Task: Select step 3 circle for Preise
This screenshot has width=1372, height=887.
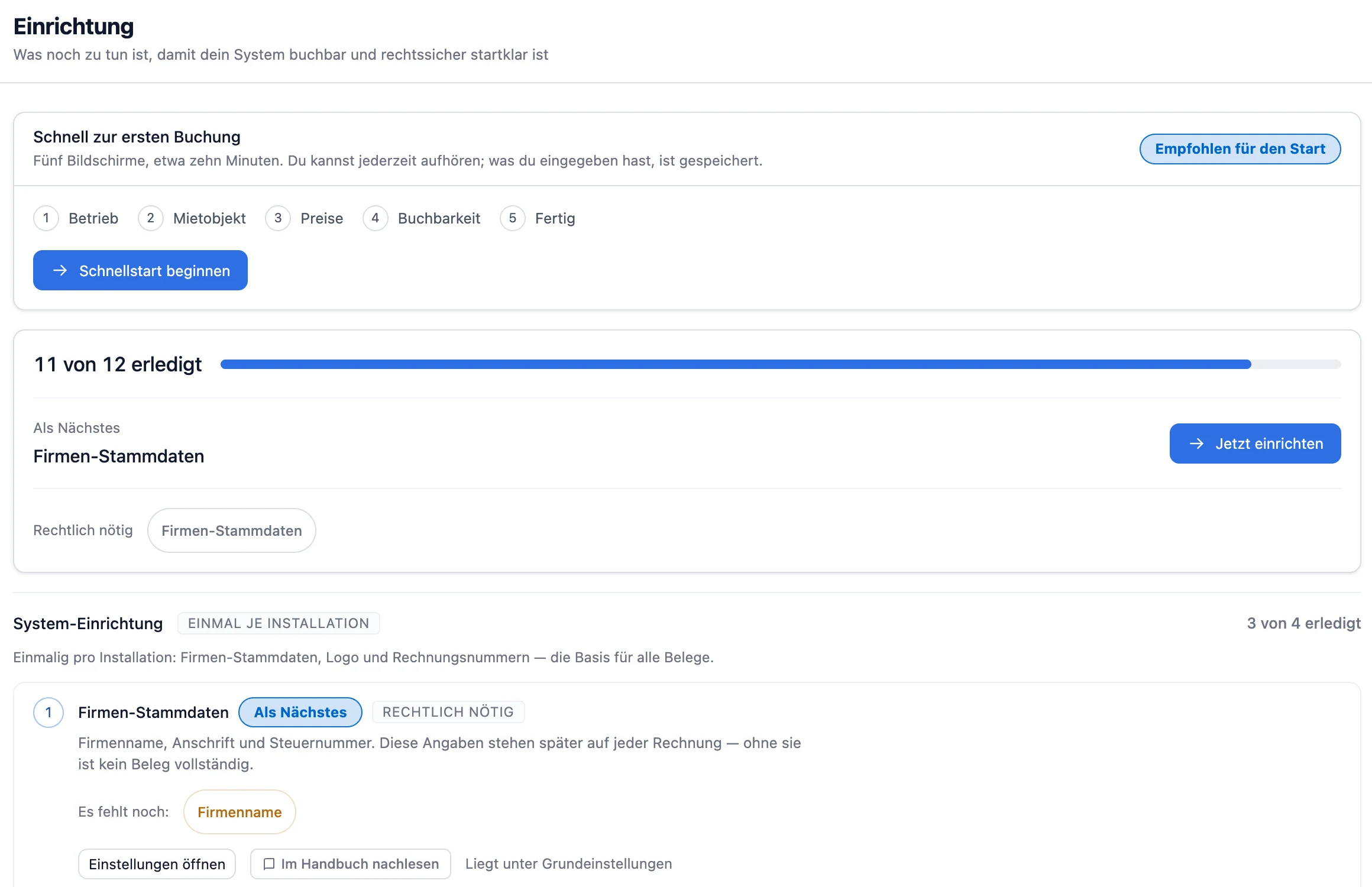Action: pos(278,218)
